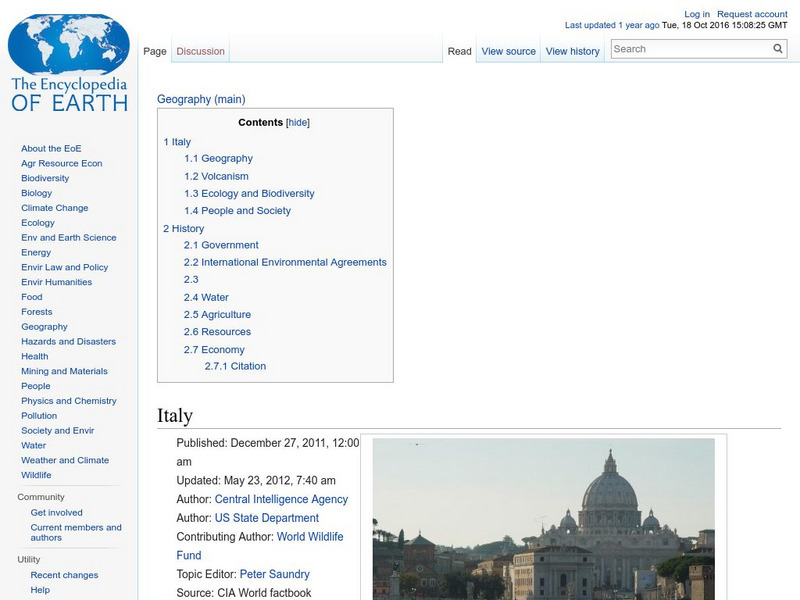Open the Central Intelligence Agency author link

coord(280,499)
